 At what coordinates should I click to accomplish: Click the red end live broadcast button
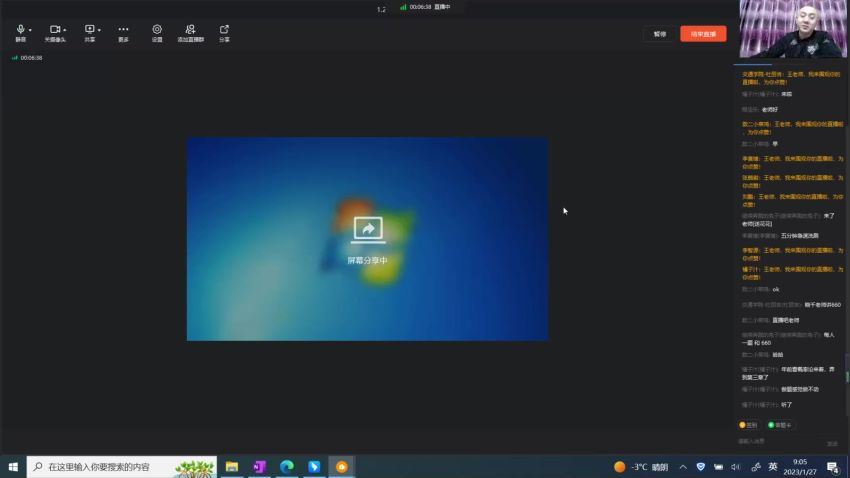[x=703, y=34]
